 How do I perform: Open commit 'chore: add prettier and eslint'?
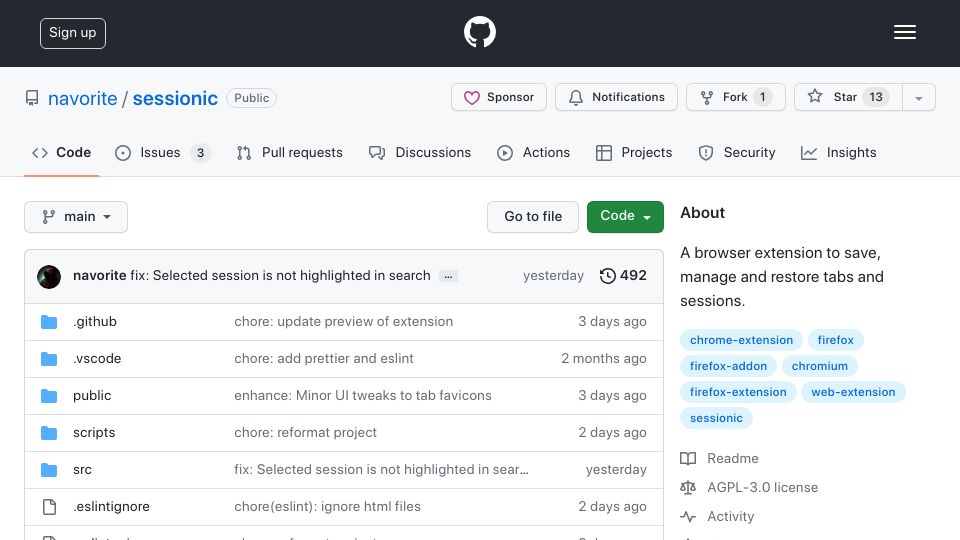pyautogui.click(x=324, y=359)
